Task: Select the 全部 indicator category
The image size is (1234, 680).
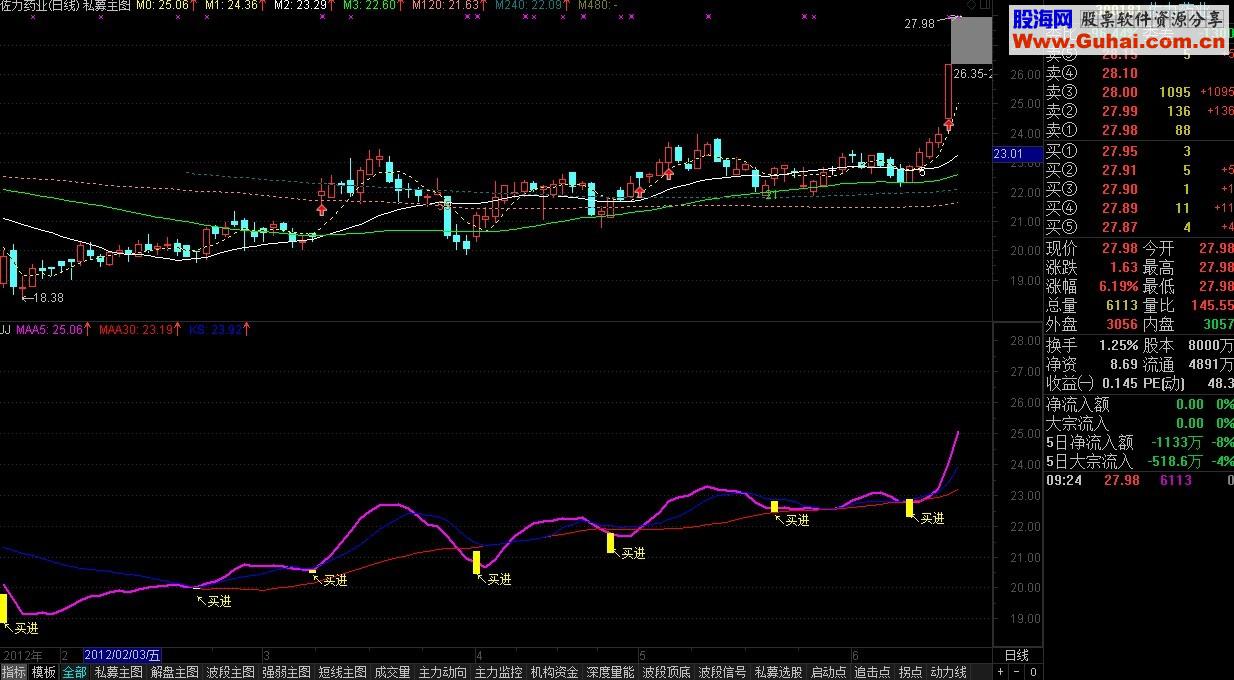Action: tap(74, 672)
